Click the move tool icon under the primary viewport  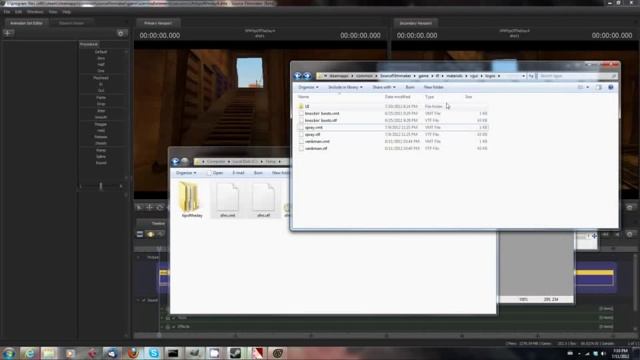[x=150, y=208]
